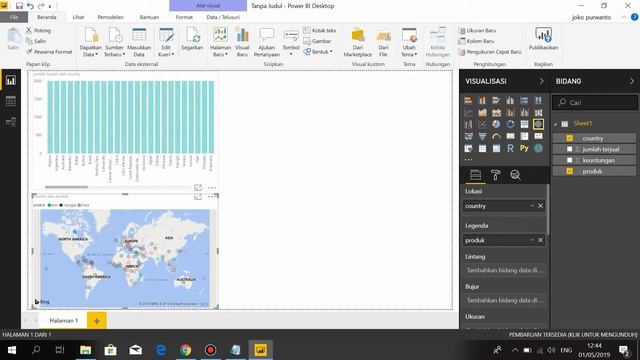Open the Report view from left sidebar
640x360 pixels.
pos(11,80)
